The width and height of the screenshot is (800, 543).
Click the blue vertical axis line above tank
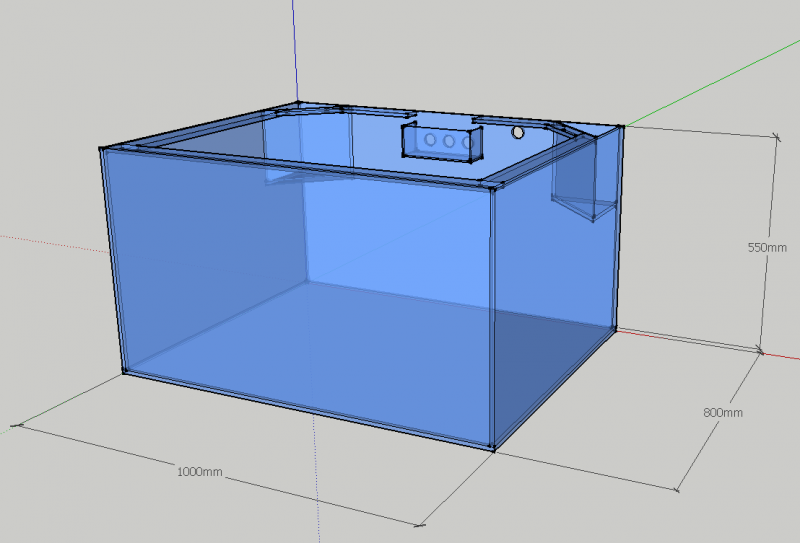[x=297, y=50]
